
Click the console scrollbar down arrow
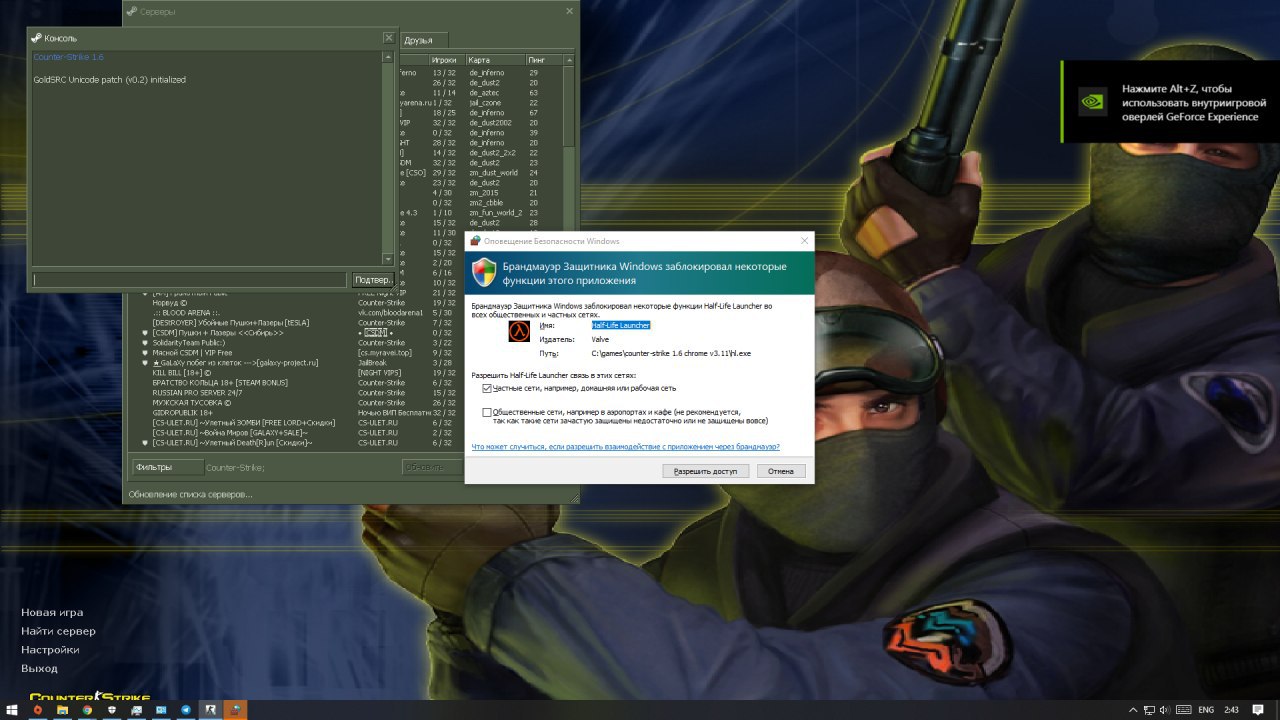click(388, 259)
